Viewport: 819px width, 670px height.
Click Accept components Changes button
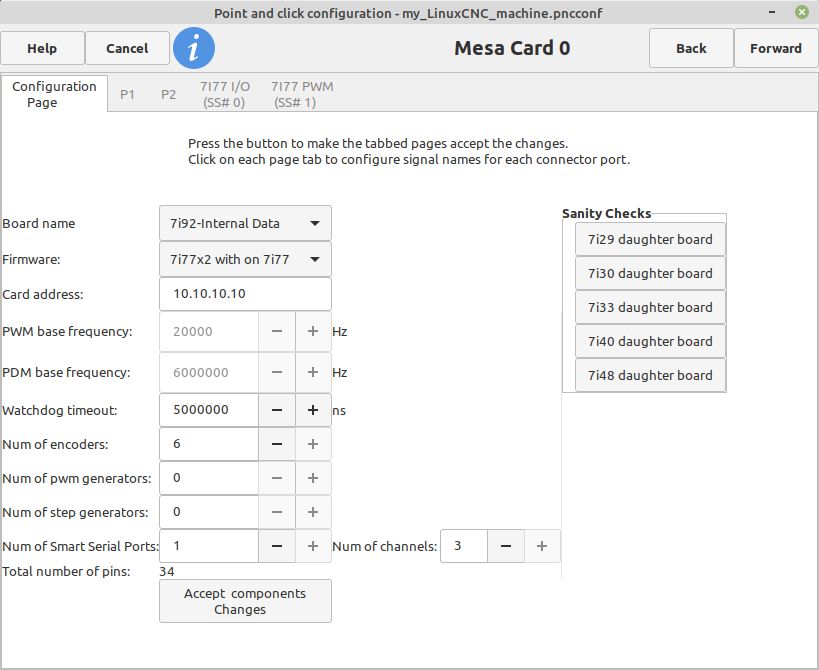click(245, 601)
